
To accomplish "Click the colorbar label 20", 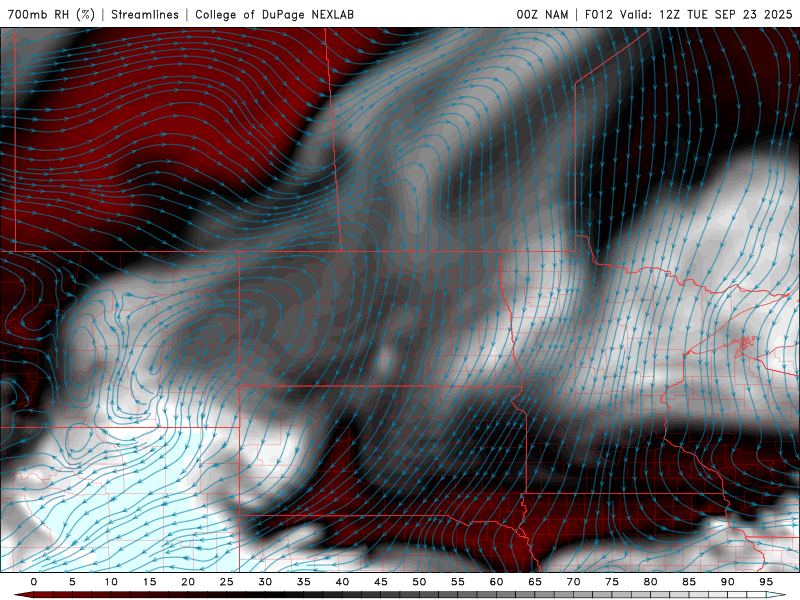I will (x=188, y=582).
